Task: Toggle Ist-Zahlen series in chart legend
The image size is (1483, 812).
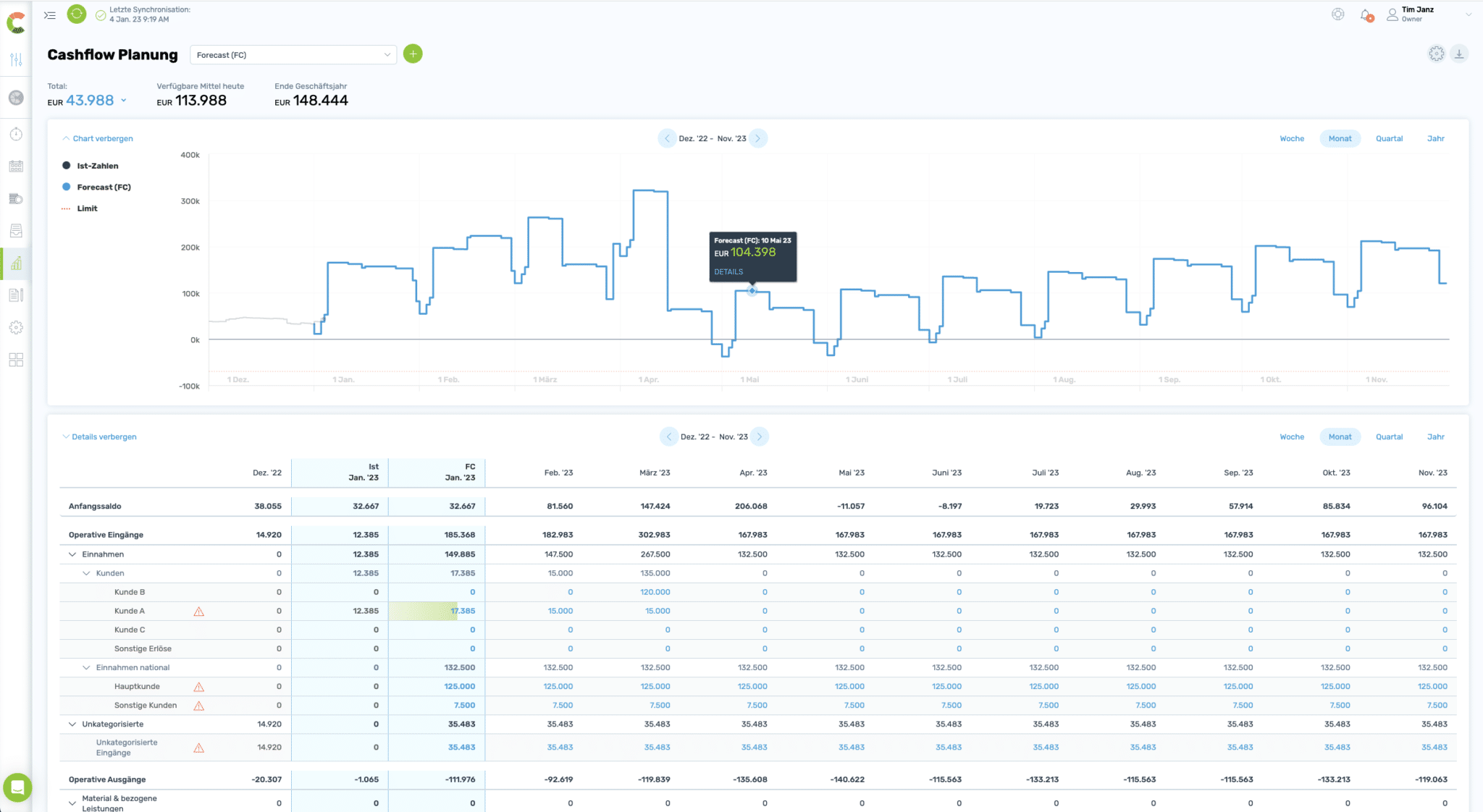Action: [x=97, y=166]
